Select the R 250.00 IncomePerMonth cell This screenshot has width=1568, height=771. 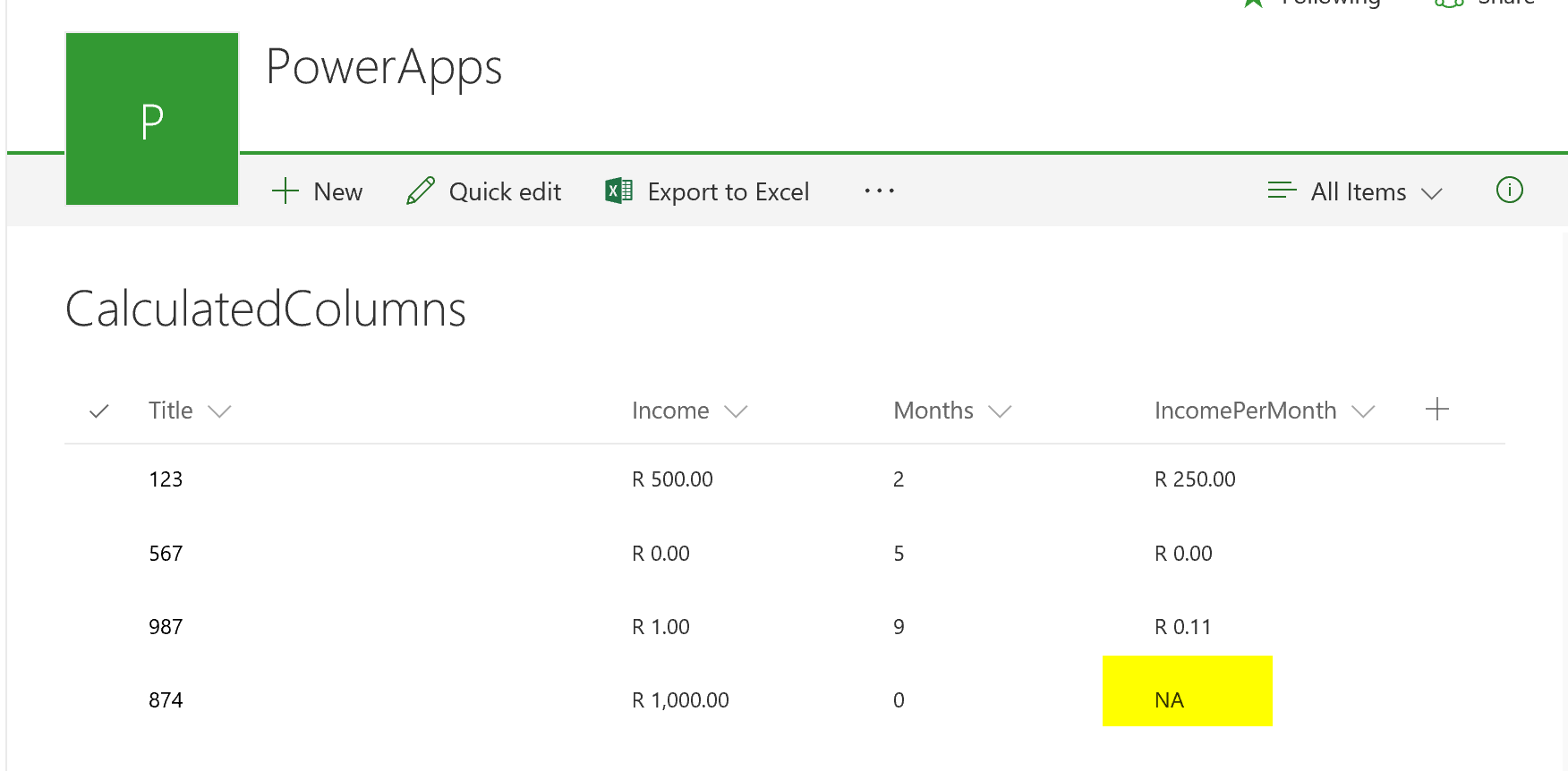pyautogui.click(x=1195, y=479)
